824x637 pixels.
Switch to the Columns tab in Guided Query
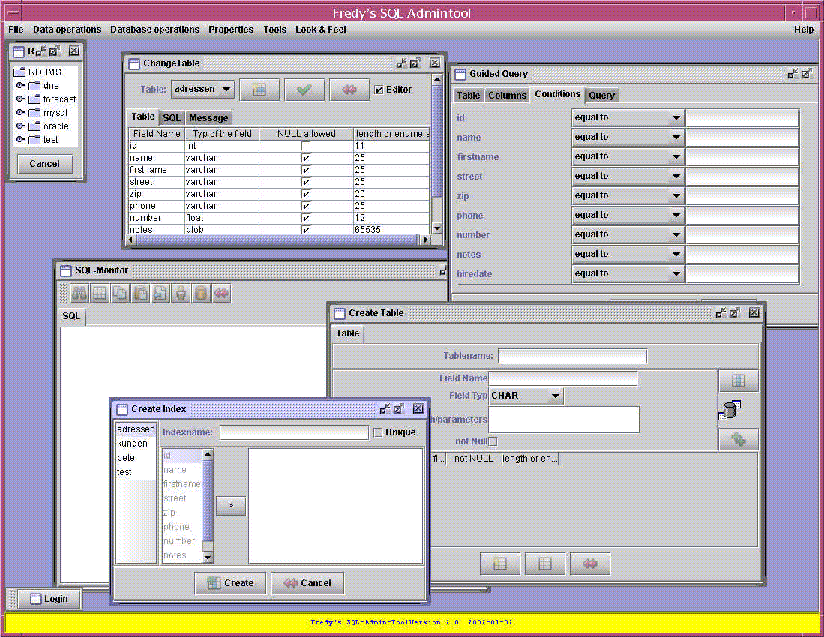click(x=507, y=95)
